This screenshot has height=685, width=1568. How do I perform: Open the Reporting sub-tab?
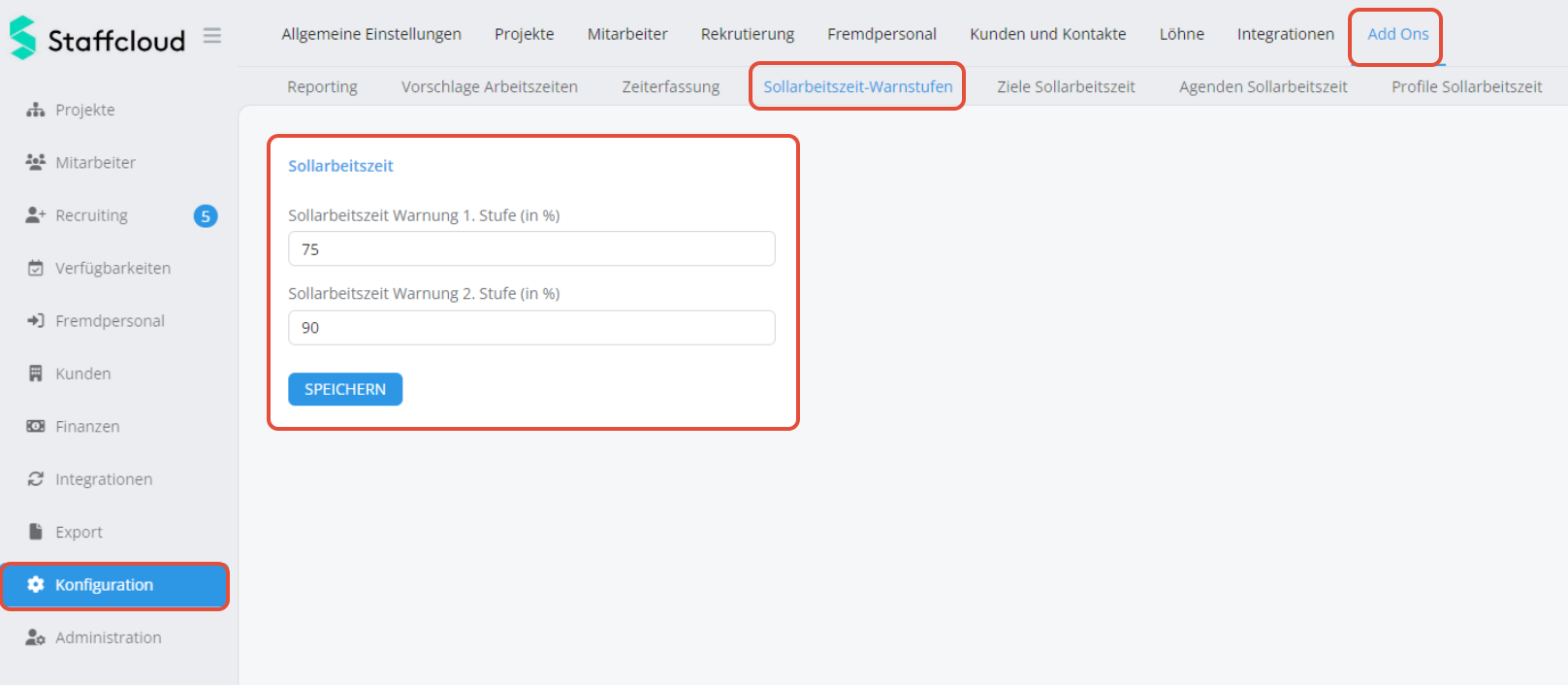[322, 86]
